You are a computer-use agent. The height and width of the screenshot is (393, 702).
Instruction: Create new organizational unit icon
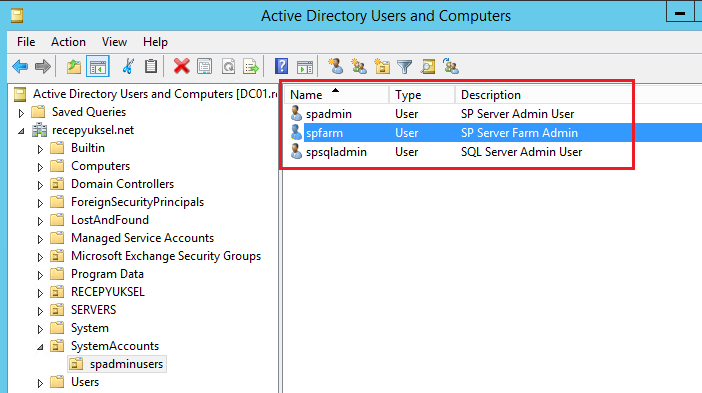[382, 66]
